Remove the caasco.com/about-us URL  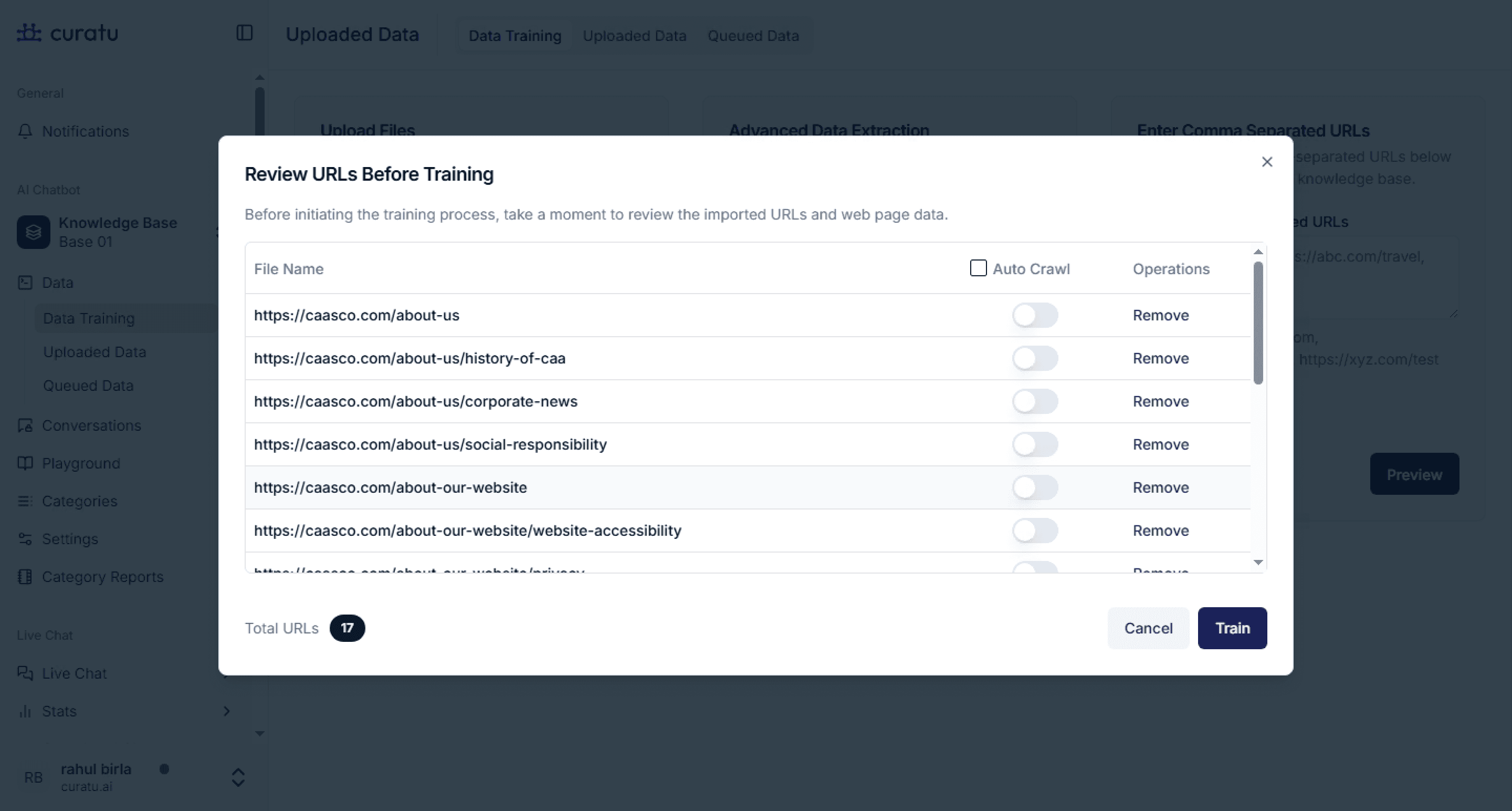(x=1160, y=315)
